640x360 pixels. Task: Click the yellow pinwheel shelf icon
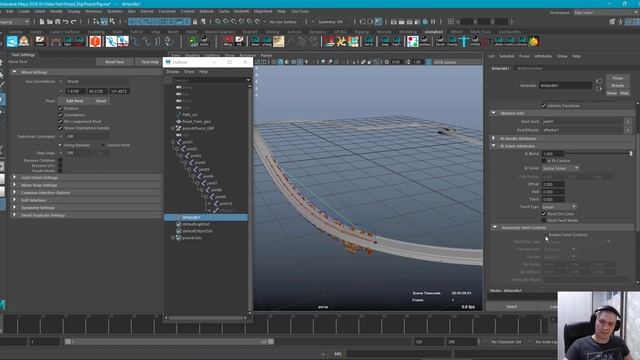(341, 41)
